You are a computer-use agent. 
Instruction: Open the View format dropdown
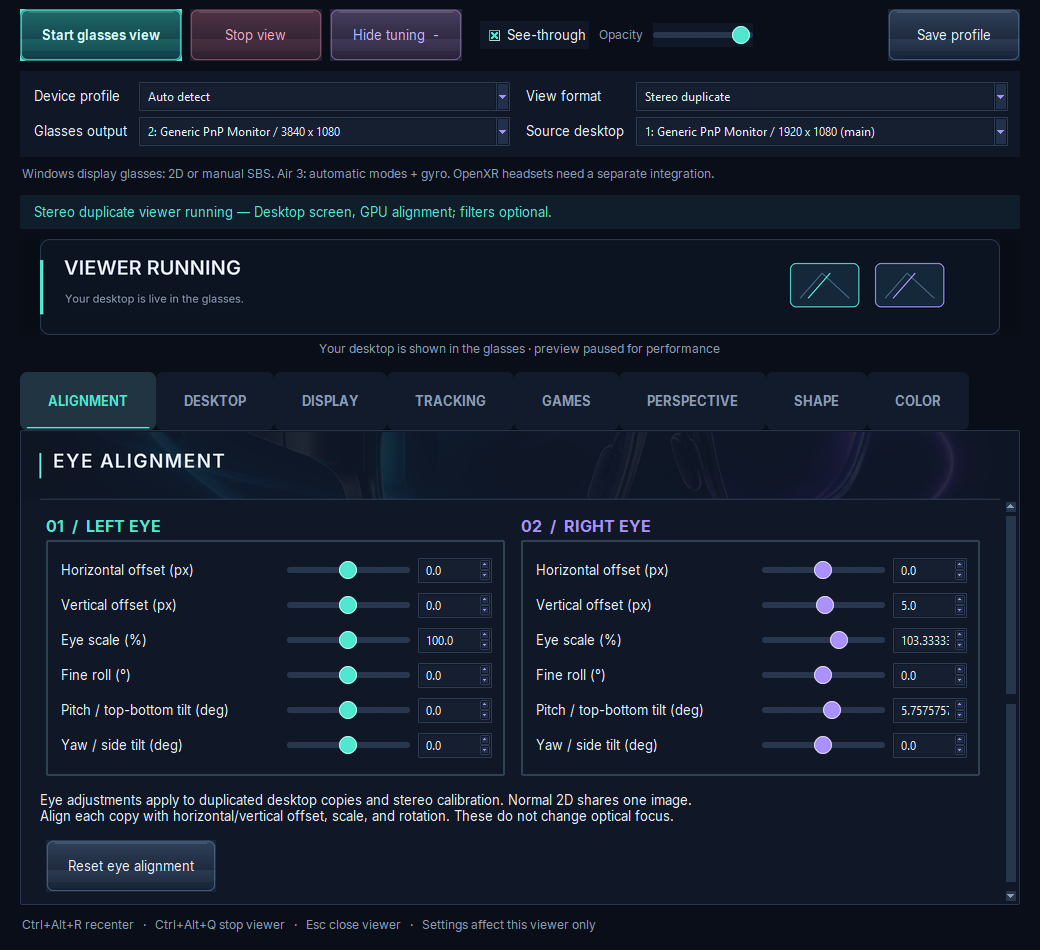click(821, 97)
